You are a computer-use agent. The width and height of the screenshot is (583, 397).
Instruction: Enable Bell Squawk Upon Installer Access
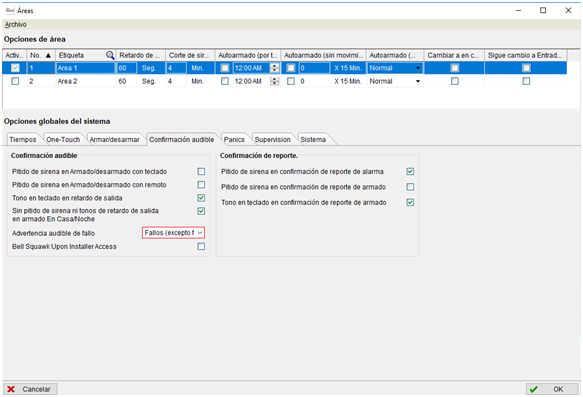coord(201,246)
